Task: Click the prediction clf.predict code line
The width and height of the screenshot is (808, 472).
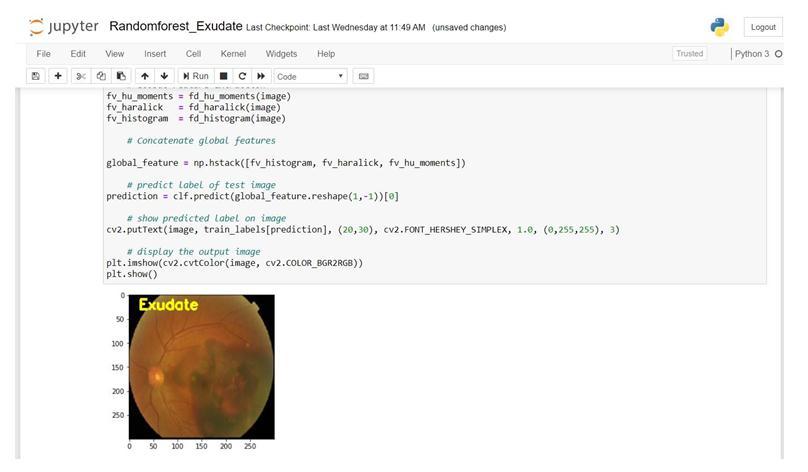Action: (x=252, y=196)
